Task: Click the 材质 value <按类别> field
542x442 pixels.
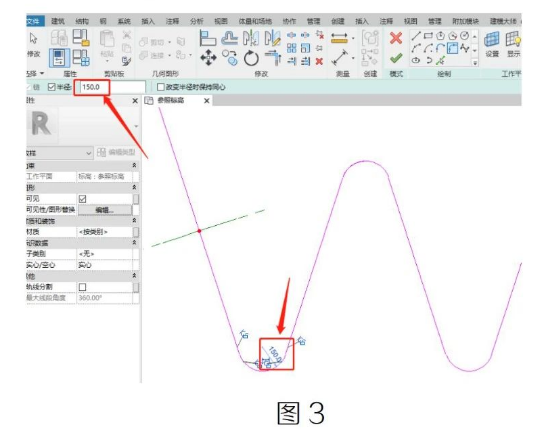Action: pos(105,232)
